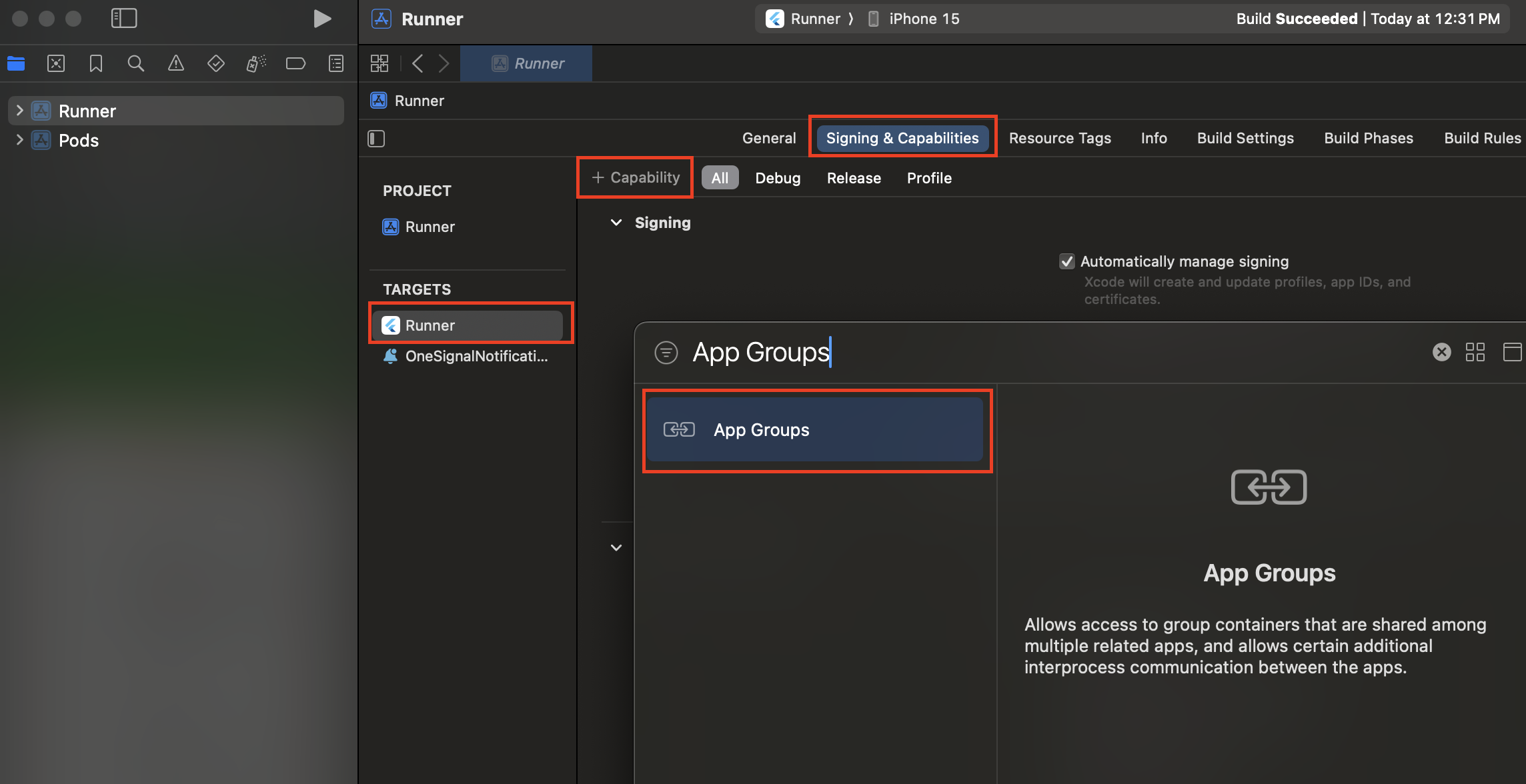
Task: Go forward with the right chevron
Action: point(444,63)
